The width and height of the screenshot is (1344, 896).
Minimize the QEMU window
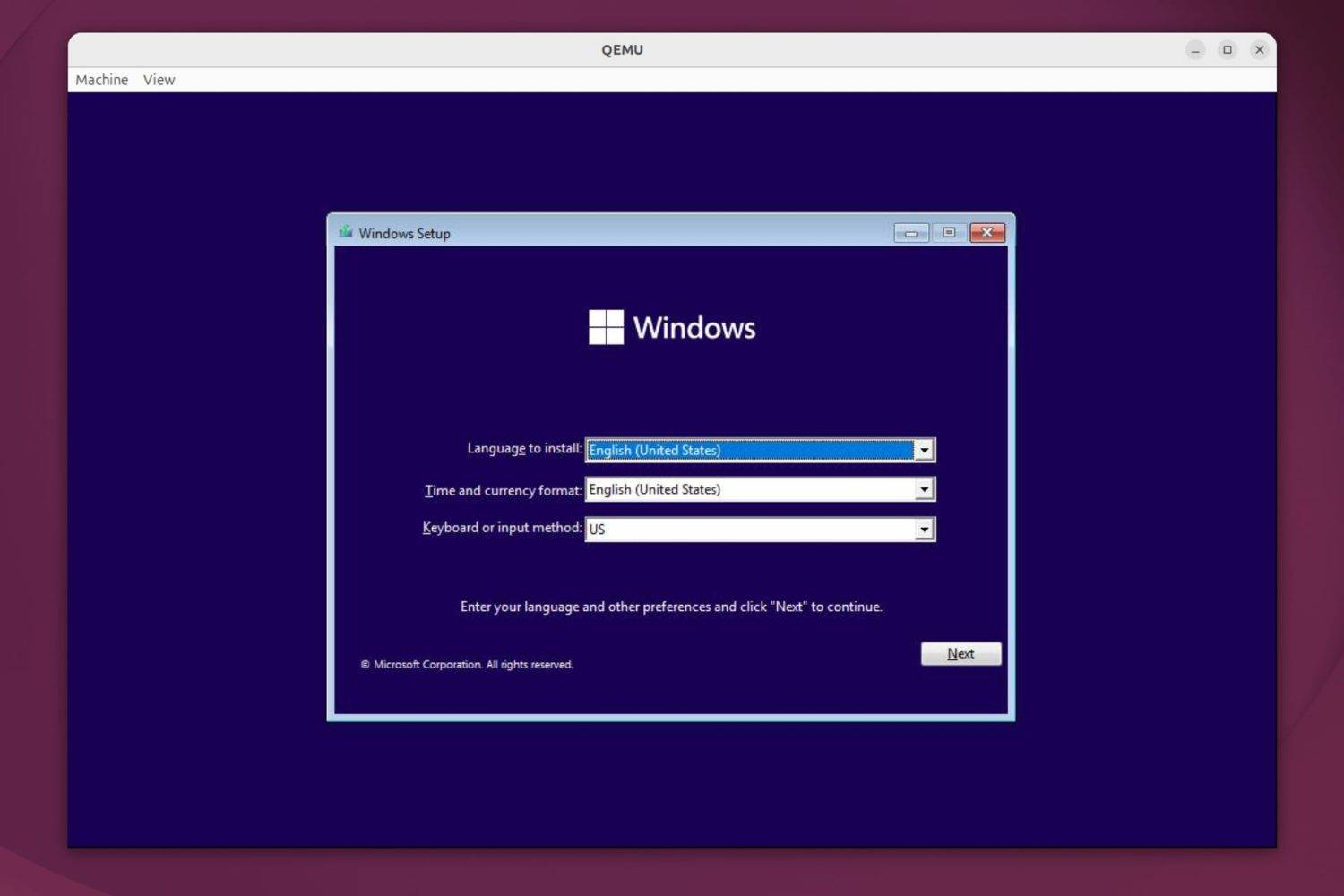[1195, 50]
